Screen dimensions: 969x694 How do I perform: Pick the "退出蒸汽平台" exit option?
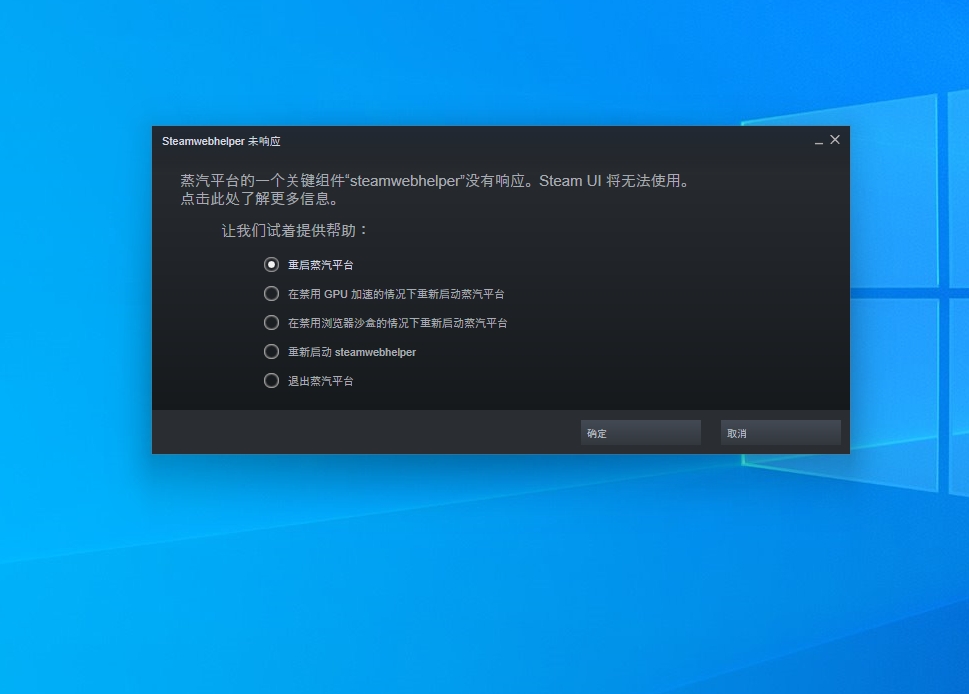point(323,380)
